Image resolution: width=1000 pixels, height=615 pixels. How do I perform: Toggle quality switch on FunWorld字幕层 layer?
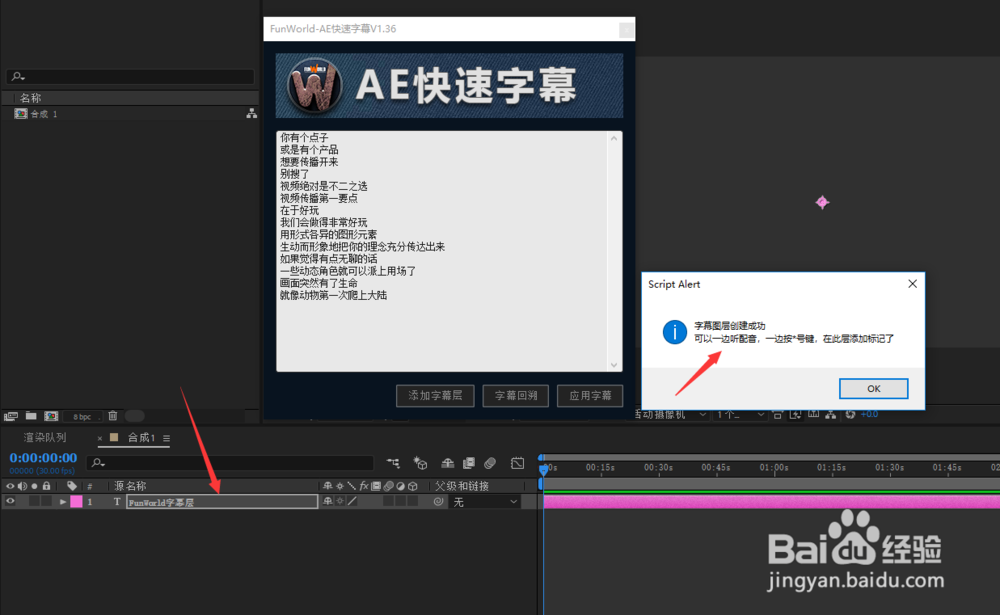(352, 502)
